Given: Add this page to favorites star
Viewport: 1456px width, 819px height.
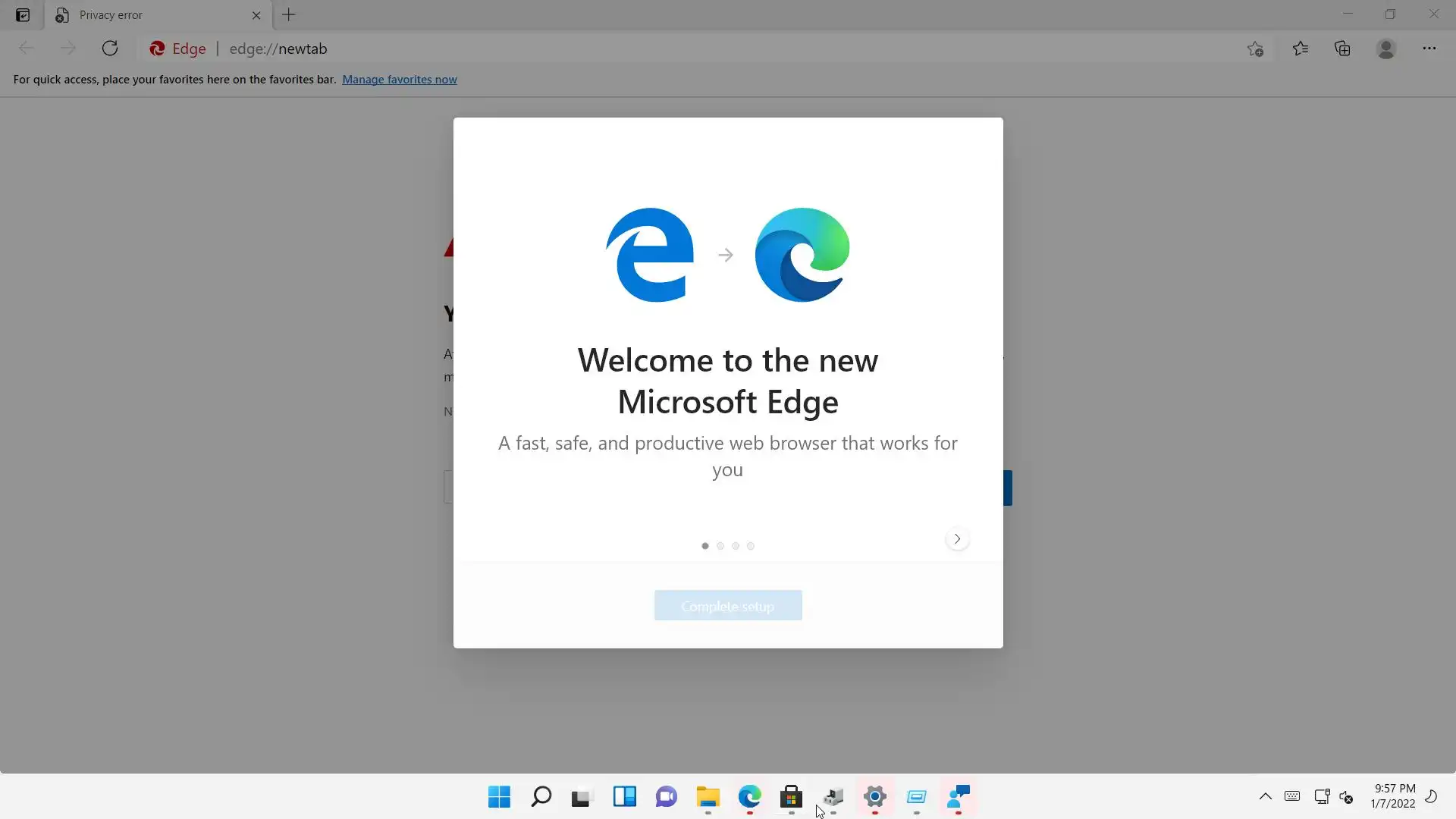Looking at the screenshot, I should click(x=1255, y=49).
